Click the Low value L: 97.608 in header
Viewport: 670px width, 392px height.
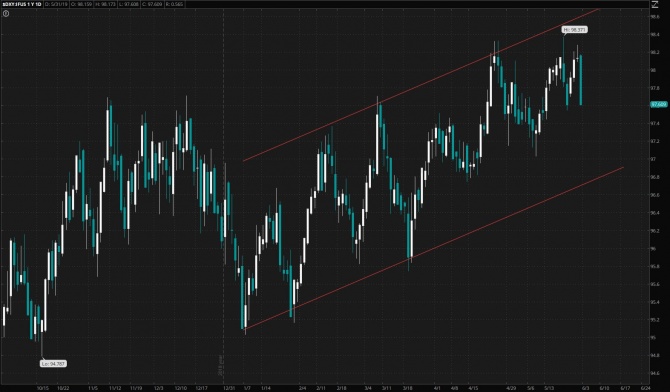tap(128, 4)
